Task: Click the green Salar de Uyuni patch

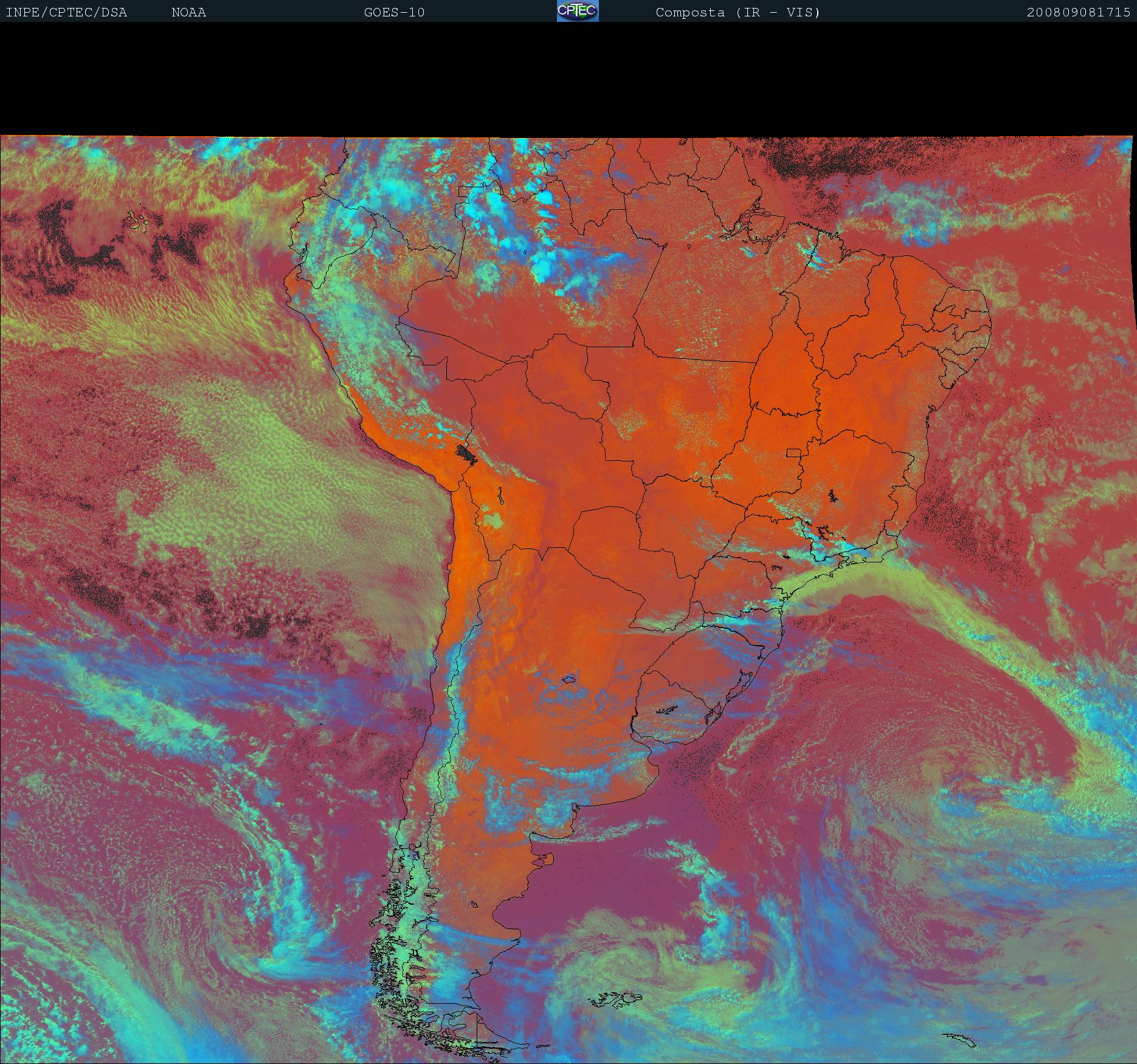Action: pyautogui.click(x=494, y=520)
